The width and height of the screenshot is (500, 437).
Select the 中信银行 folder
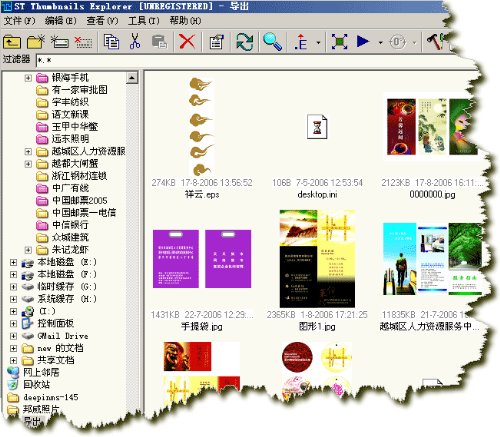(x=70, y=225)
